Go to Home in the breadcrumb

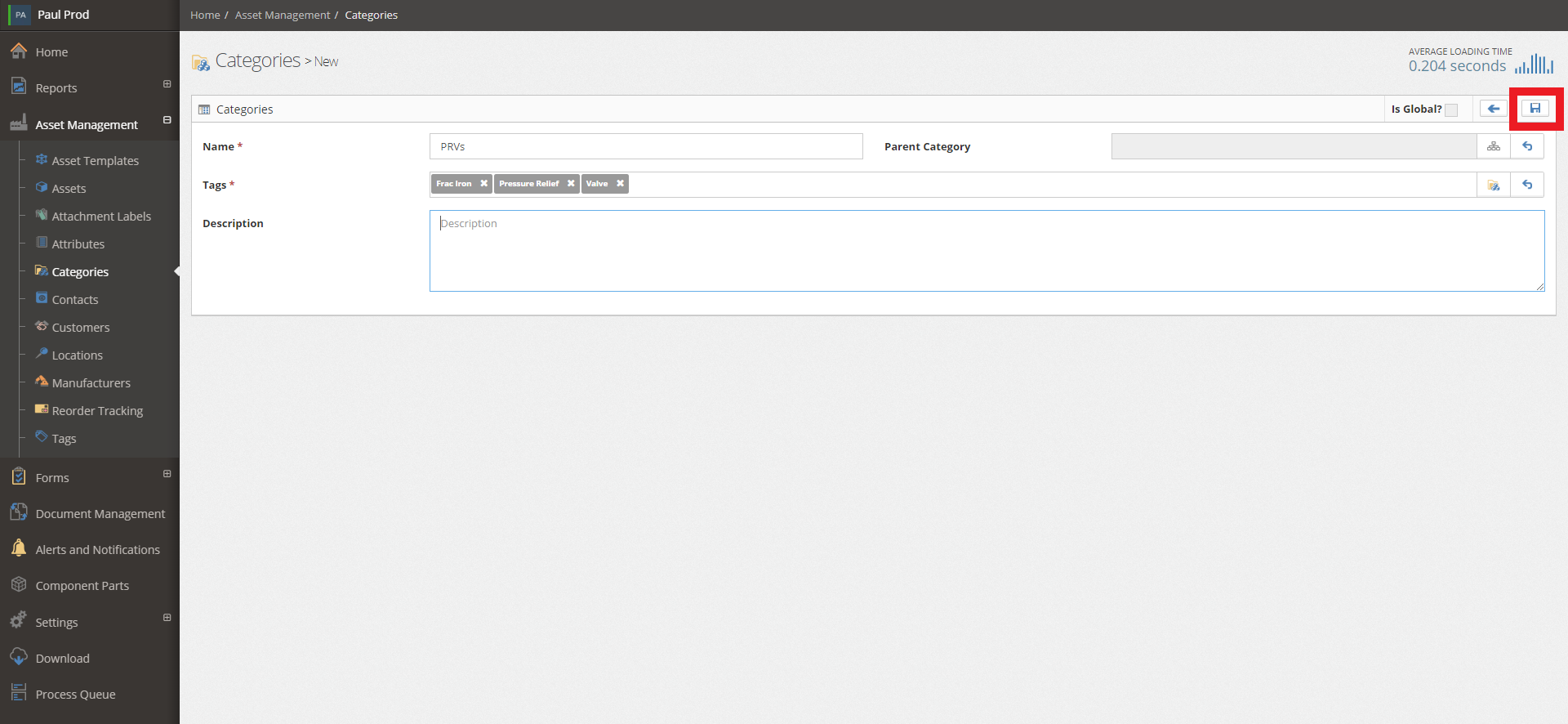pos(205,15)
